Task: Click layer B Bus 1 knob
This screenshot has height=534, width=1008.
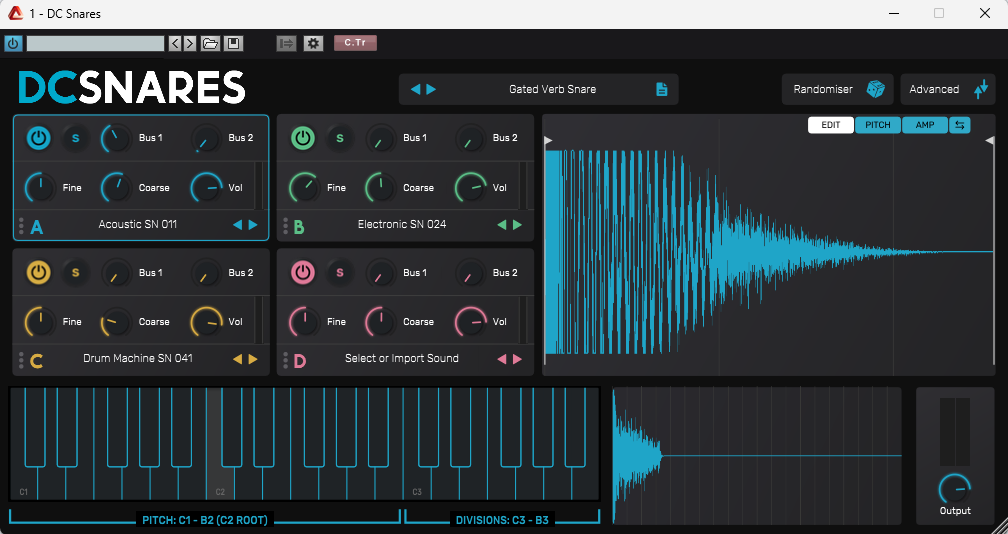Action: [x=381, y=138]
